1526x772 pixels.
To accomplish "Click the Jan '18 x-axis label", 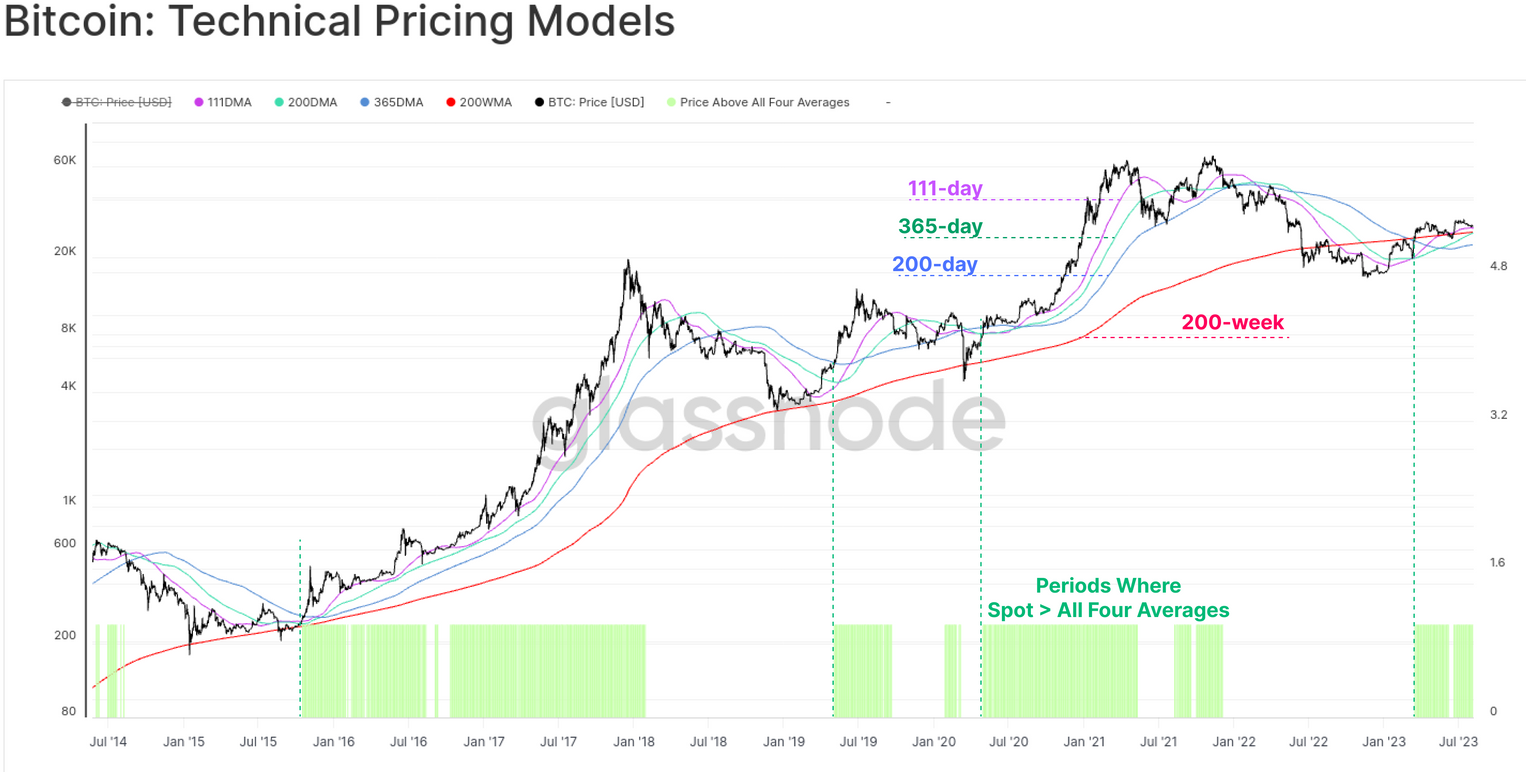I will pos(632,741).
